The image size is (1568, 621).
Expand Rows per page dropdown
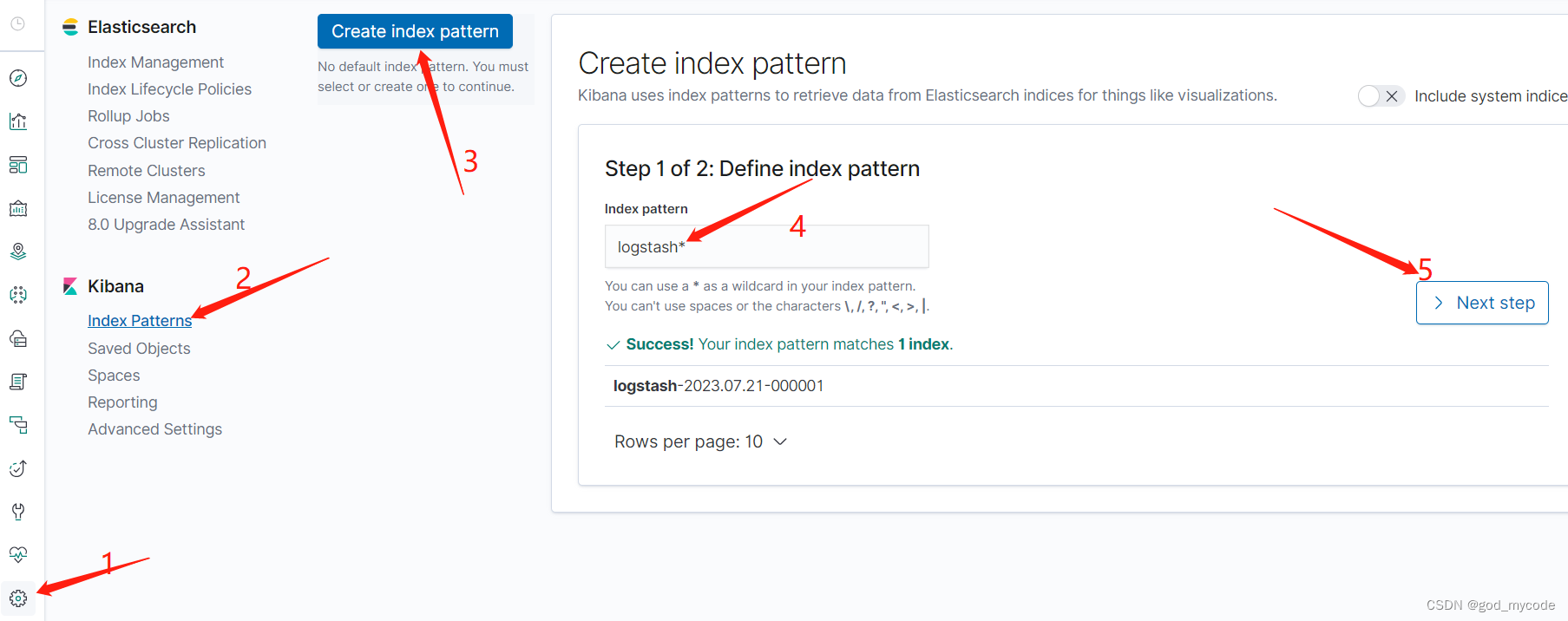pyautogui.click(x=700, y=441)
